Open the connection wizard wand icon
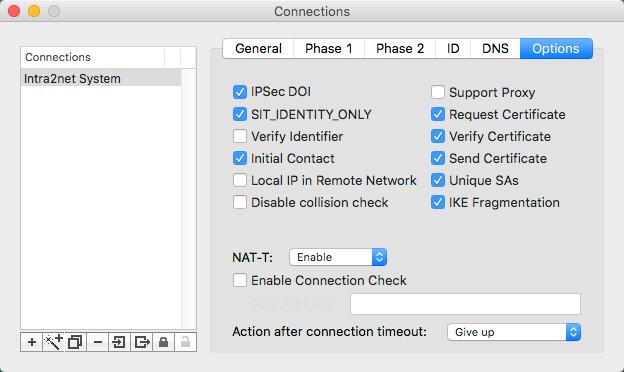The image size is (624, 372). pyautogui.click(x=53, y=342)
